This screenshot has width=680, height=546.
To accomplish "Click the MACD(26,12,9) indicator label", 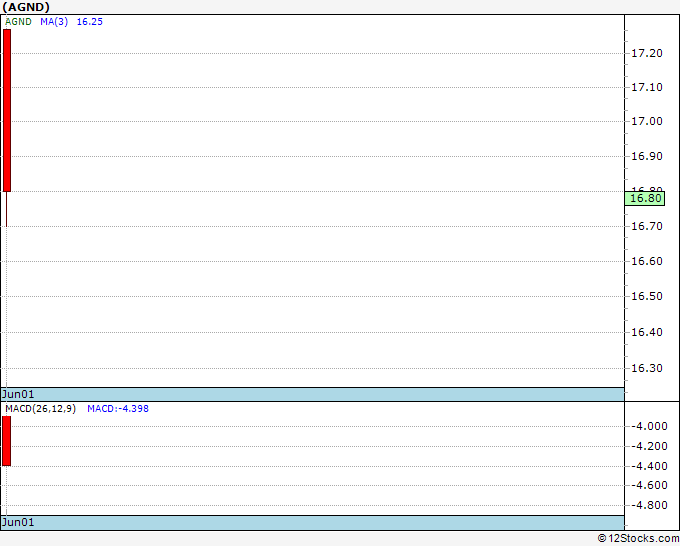I will (40, 409).
